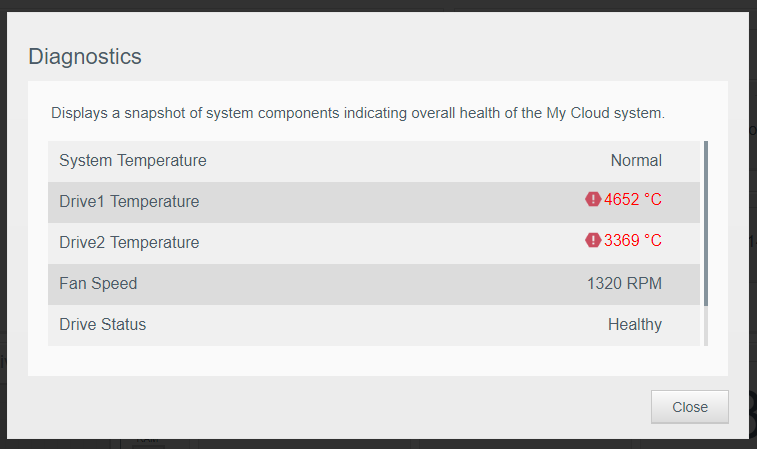Click the Diagnostics dialog title
The image size is (757, 449).
[x=85, y=56]
